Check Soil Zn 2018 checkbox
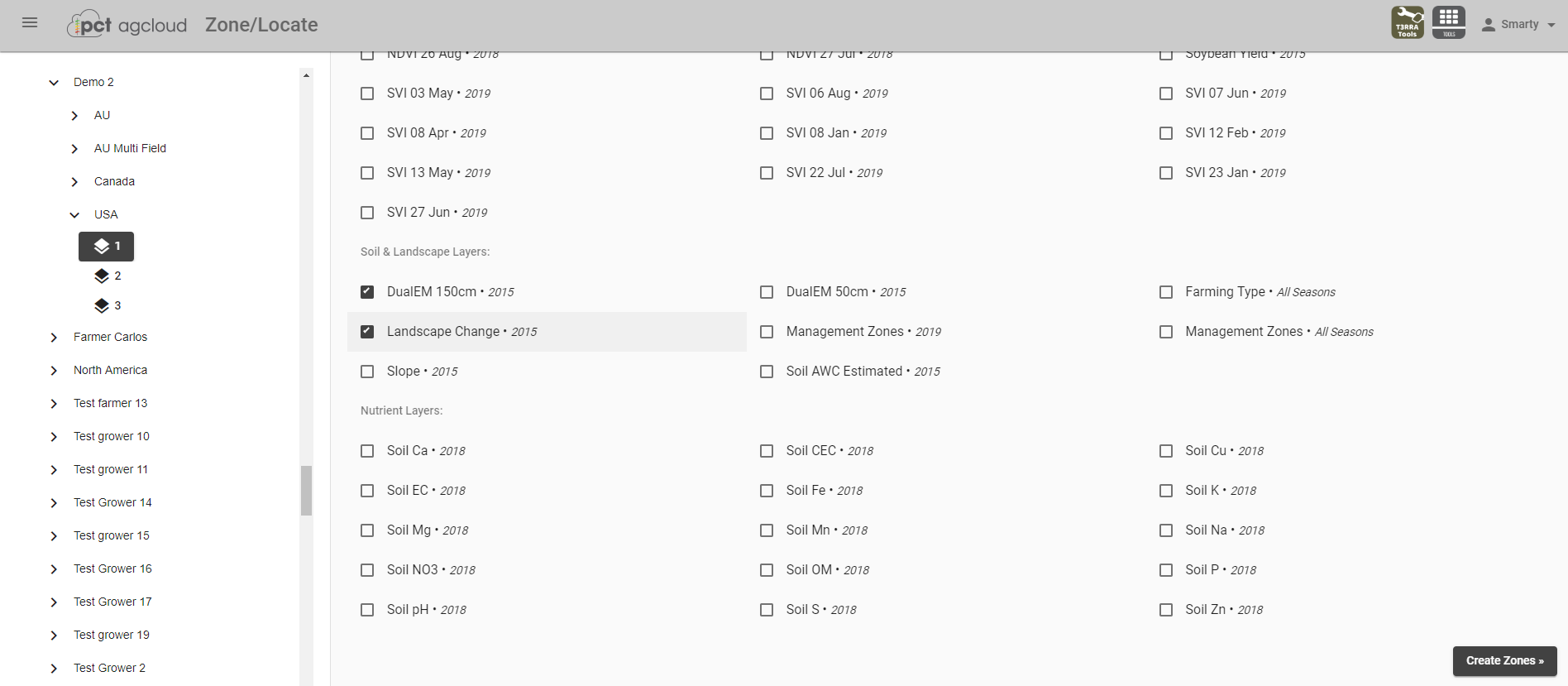 (1166, 610)
